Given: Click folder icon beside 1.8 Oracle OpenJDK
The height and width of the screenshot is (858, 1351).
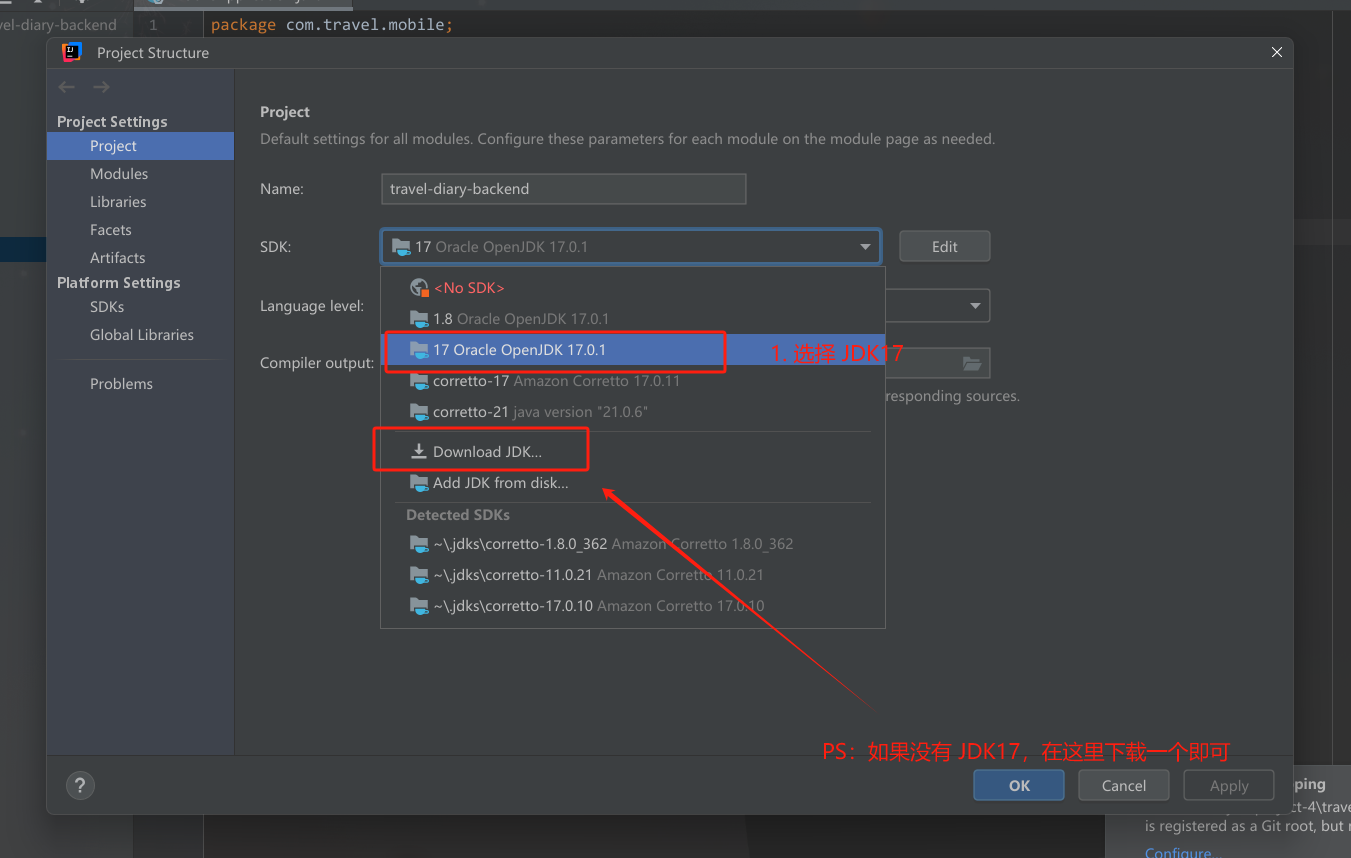Looking at the screenshot, I should coord(419,319).
